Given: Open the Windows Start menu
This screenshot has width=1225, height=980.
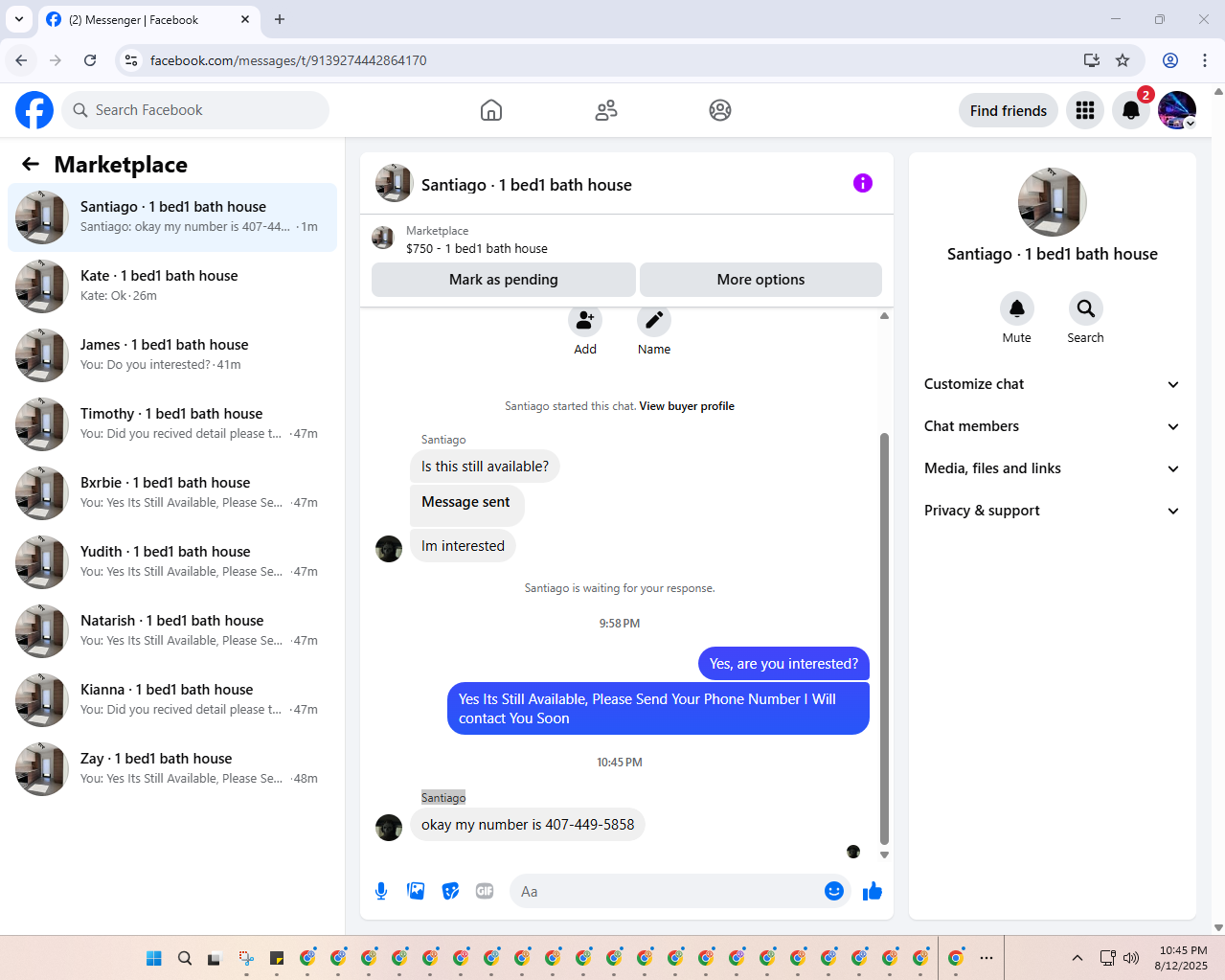Looking at the screenshot, I should point(154,958).
